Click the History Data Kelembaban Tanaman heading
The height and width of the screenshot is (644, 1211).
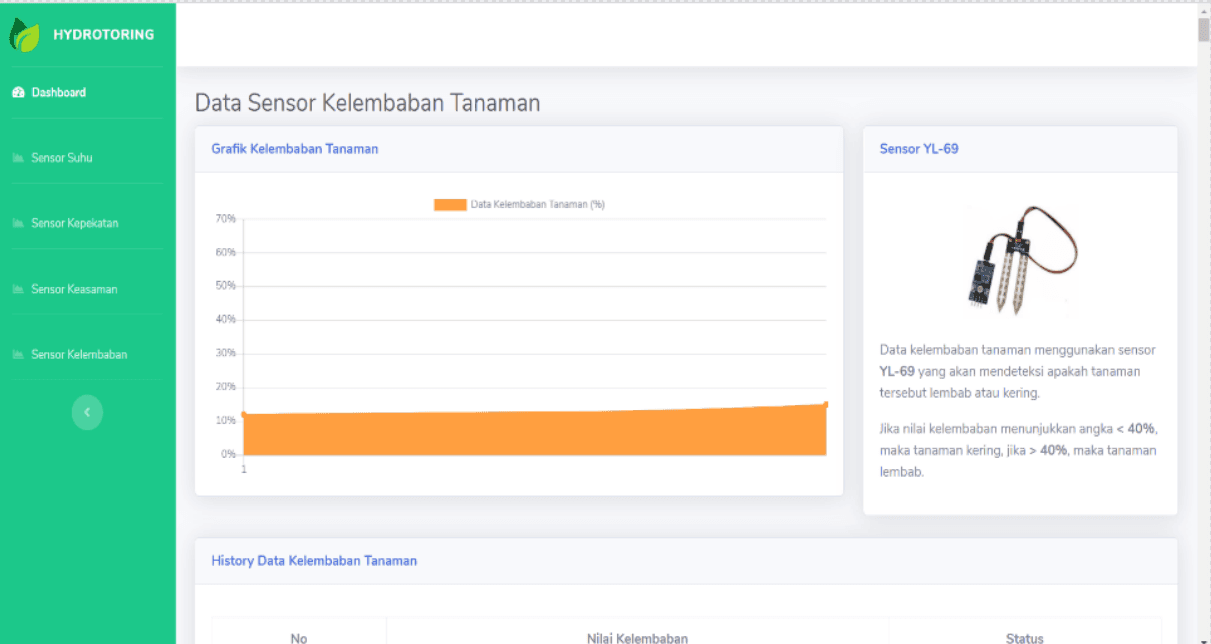[314, 561]
